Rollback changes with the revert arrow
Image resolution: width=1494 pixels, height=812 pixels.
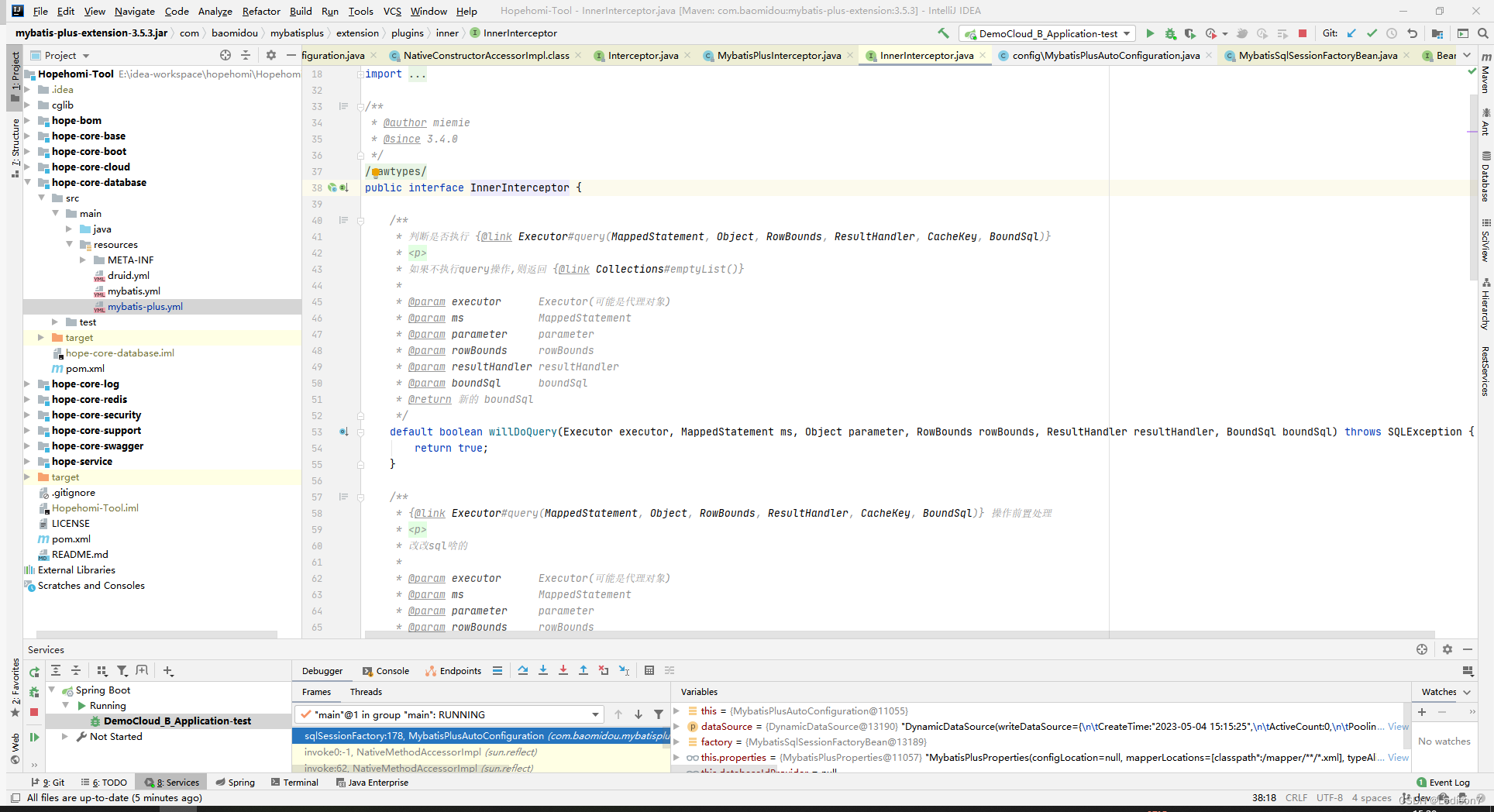1412,33
